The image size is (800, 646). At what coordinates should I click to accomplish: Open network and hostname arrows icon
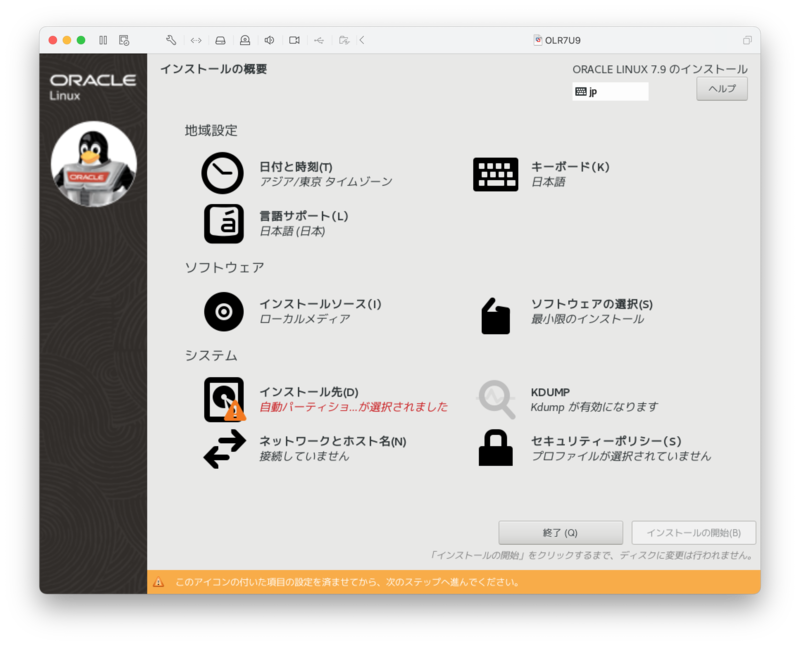click(x=224, y=449)
